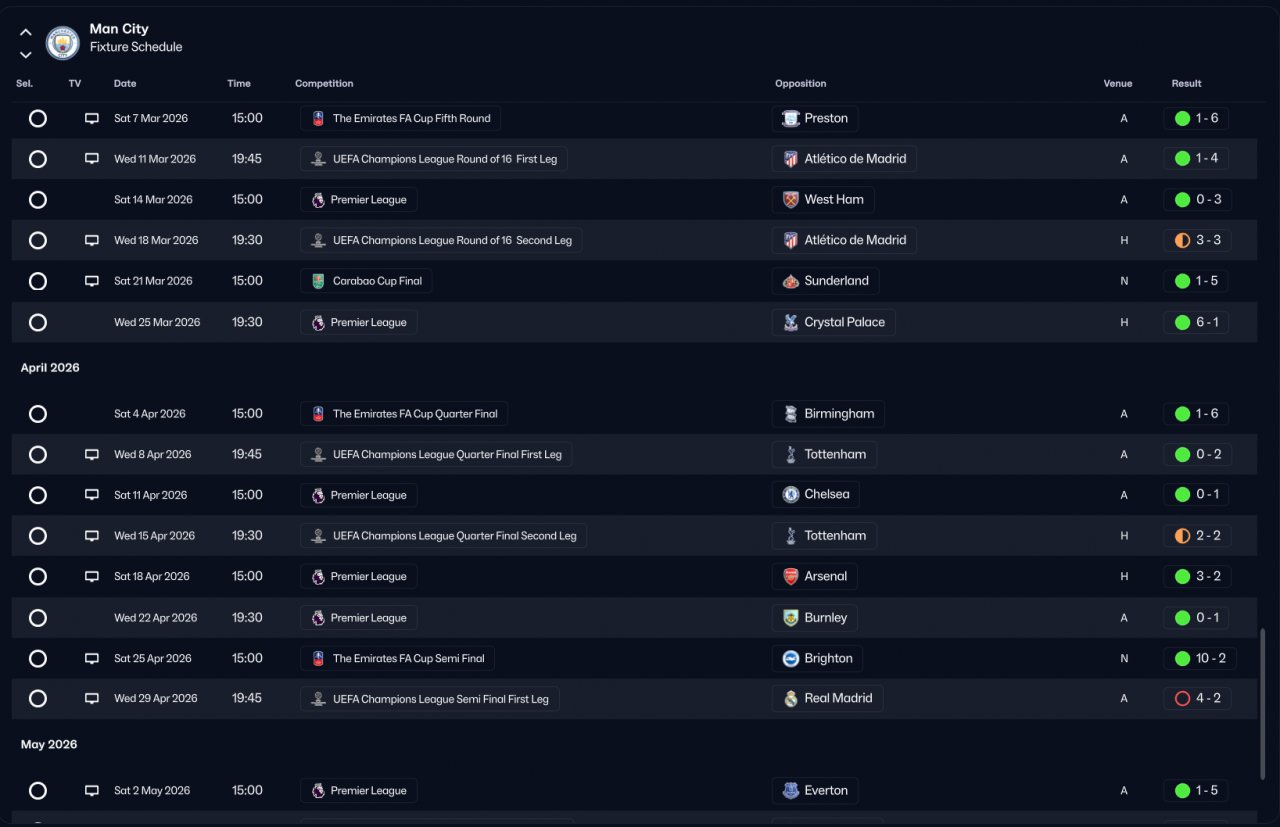Click the Sunderland club badge
Screen dimensions: 1280x827
pyautogui.click(x=791, y=281)
